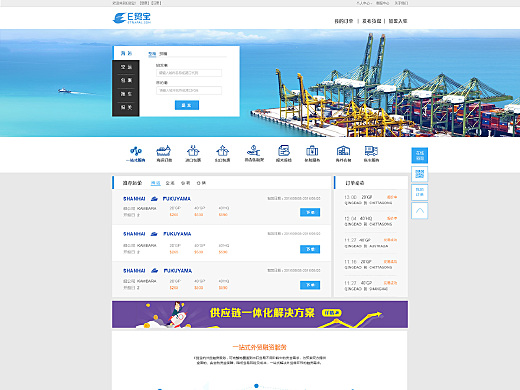The height and width of the screenshot is (390, 520).
Task: Open the 11:22 40GP order update
Action: point(370,286)
